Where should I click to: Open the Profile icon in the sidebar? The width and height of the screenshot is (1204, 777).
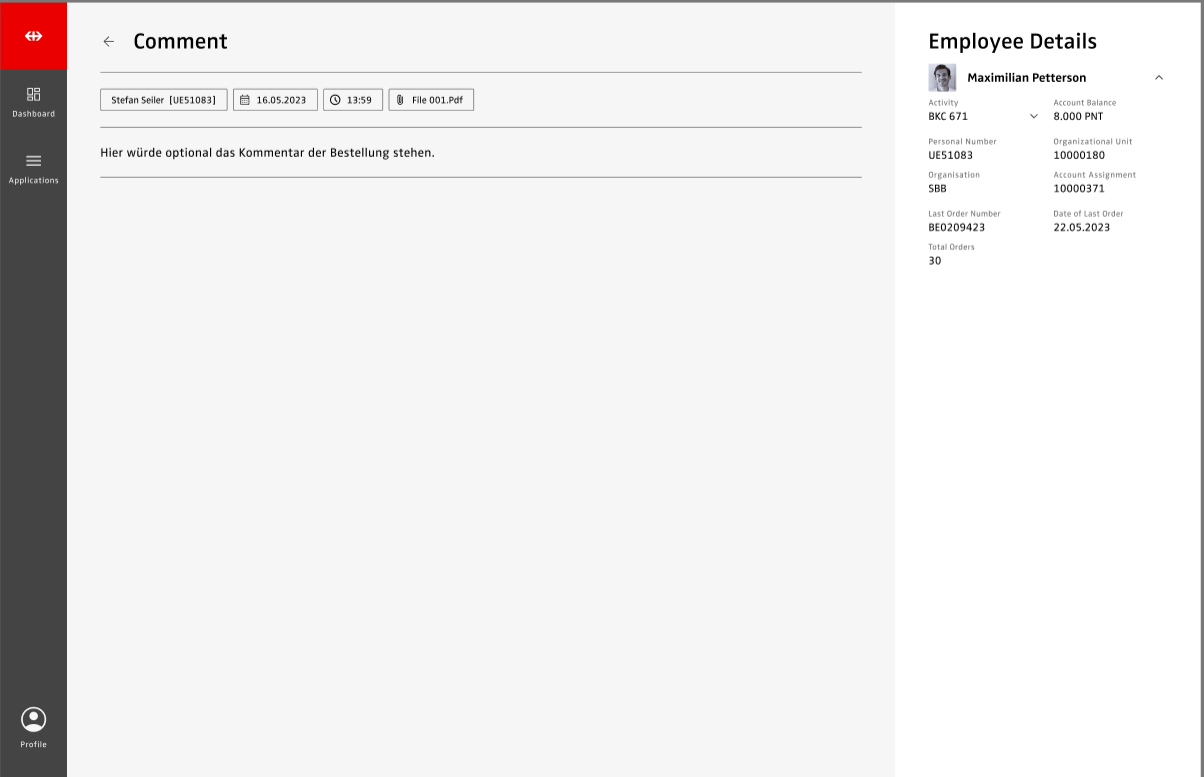tap(33, 721)
